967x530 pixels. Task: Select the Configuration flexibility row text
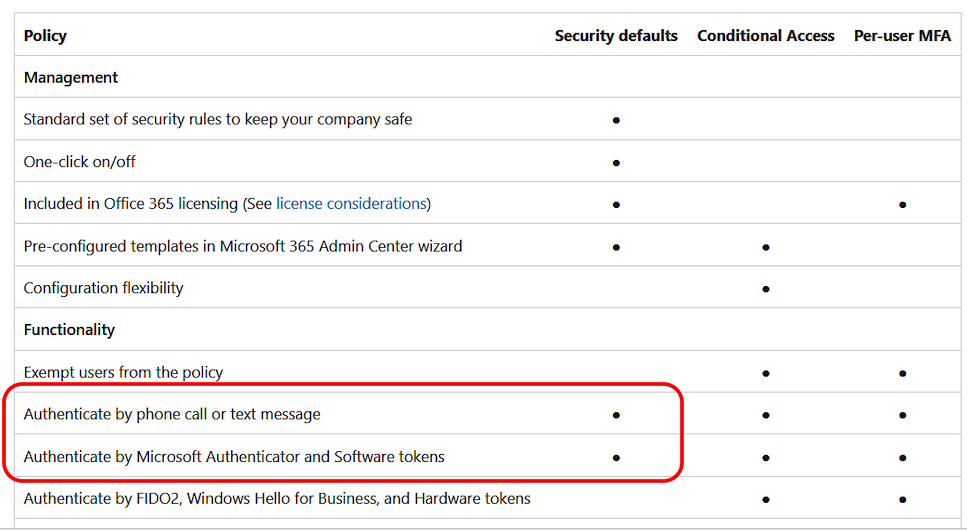click(104, 288)
